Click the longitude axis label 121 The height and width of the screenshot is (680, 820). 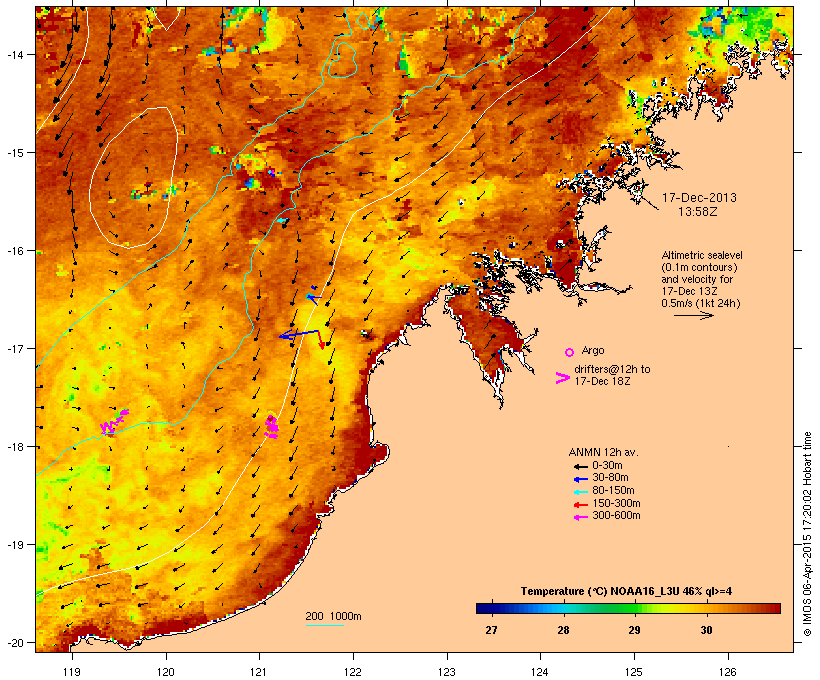pos(259,672)
